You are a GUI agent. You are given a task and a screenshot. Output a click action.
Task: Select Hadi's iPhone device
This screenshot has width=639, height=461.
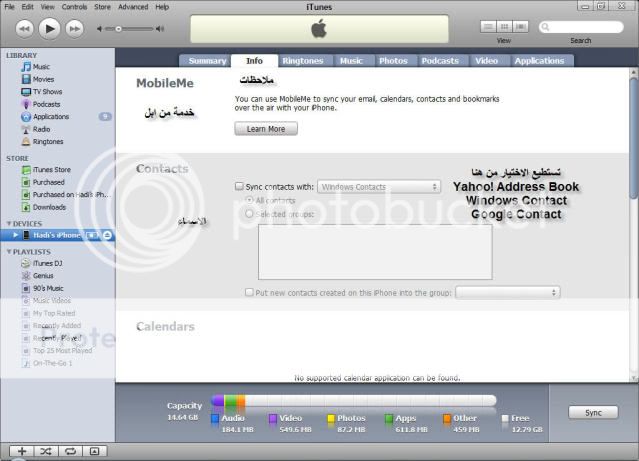pos(57,235)
